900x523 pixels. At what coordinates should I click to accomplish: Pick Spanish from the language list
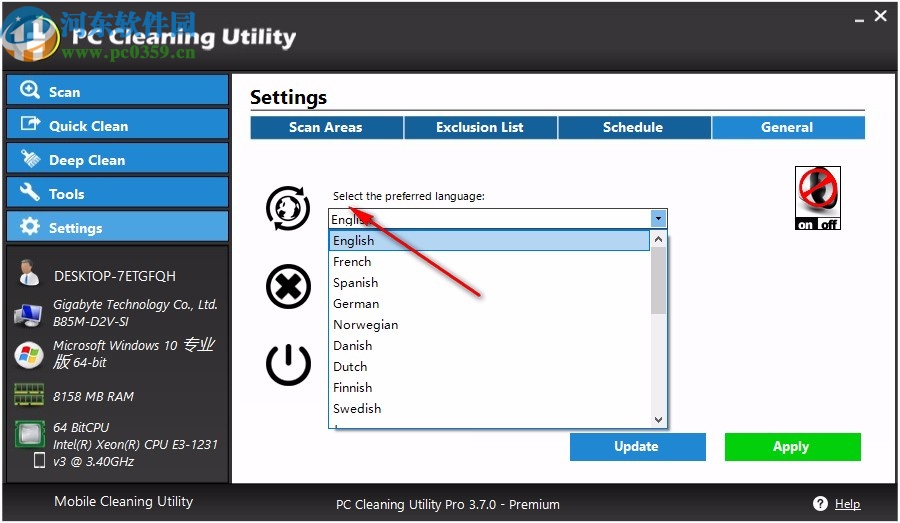tap(490, 282)
